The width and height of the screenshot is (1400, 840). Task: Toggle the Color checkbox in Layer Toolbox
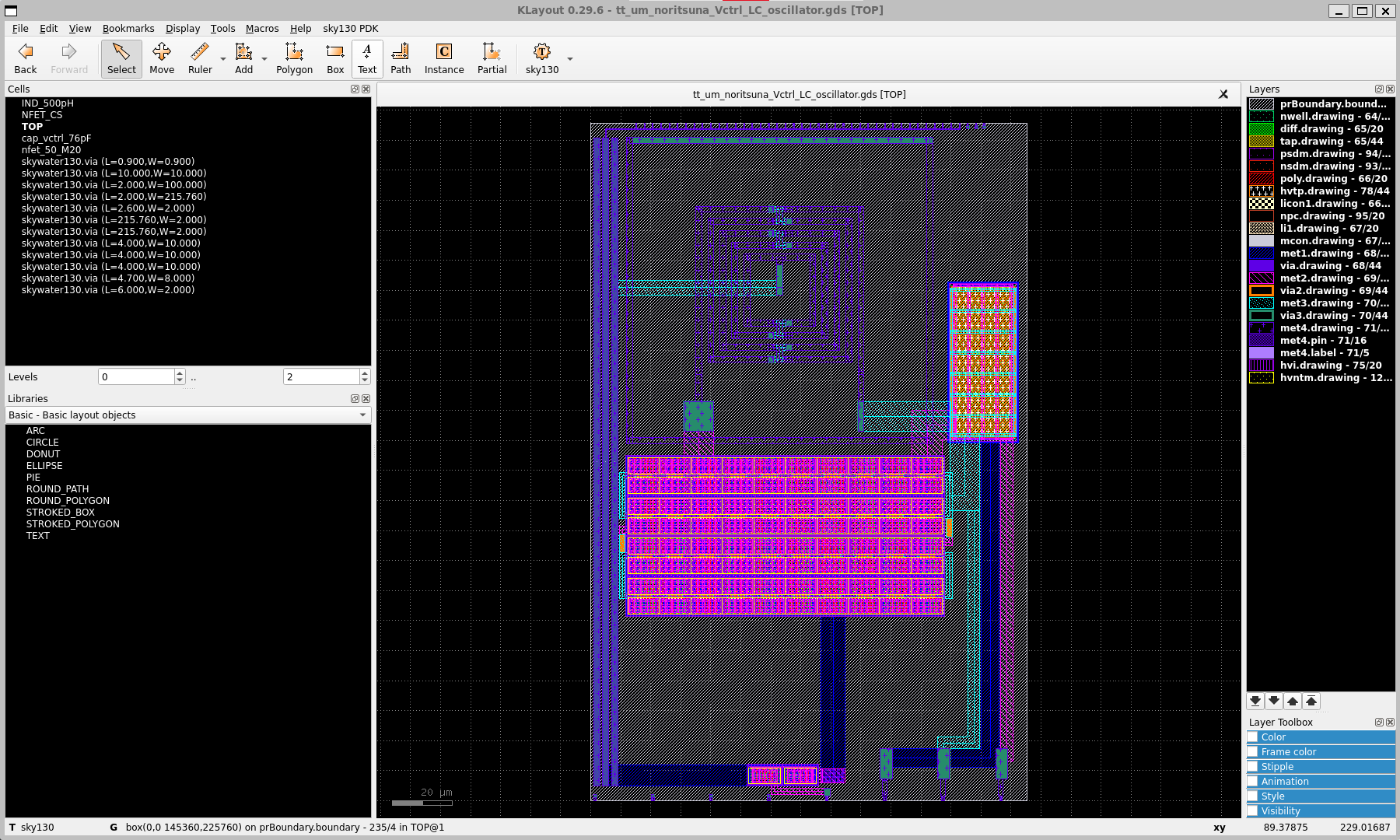(1253, 737)
